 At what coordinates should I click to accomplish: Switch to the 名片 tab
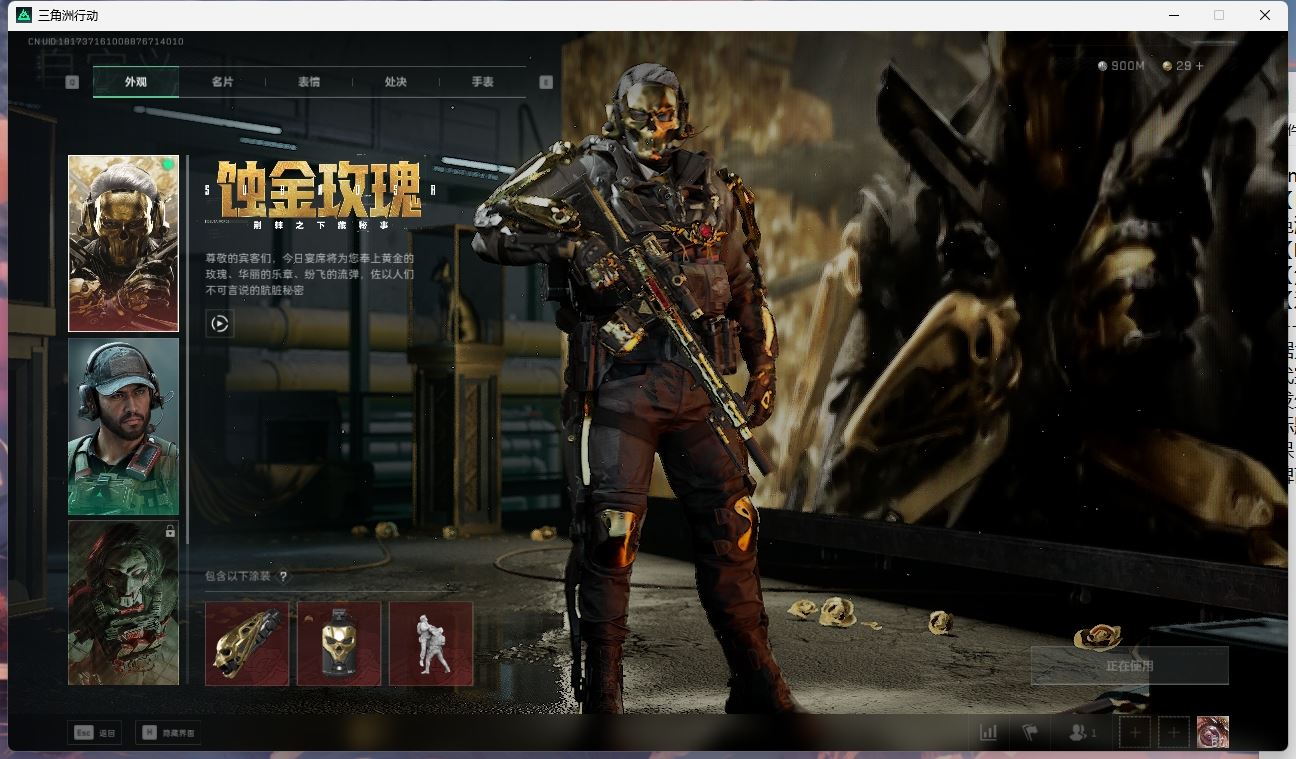[222, 82]
